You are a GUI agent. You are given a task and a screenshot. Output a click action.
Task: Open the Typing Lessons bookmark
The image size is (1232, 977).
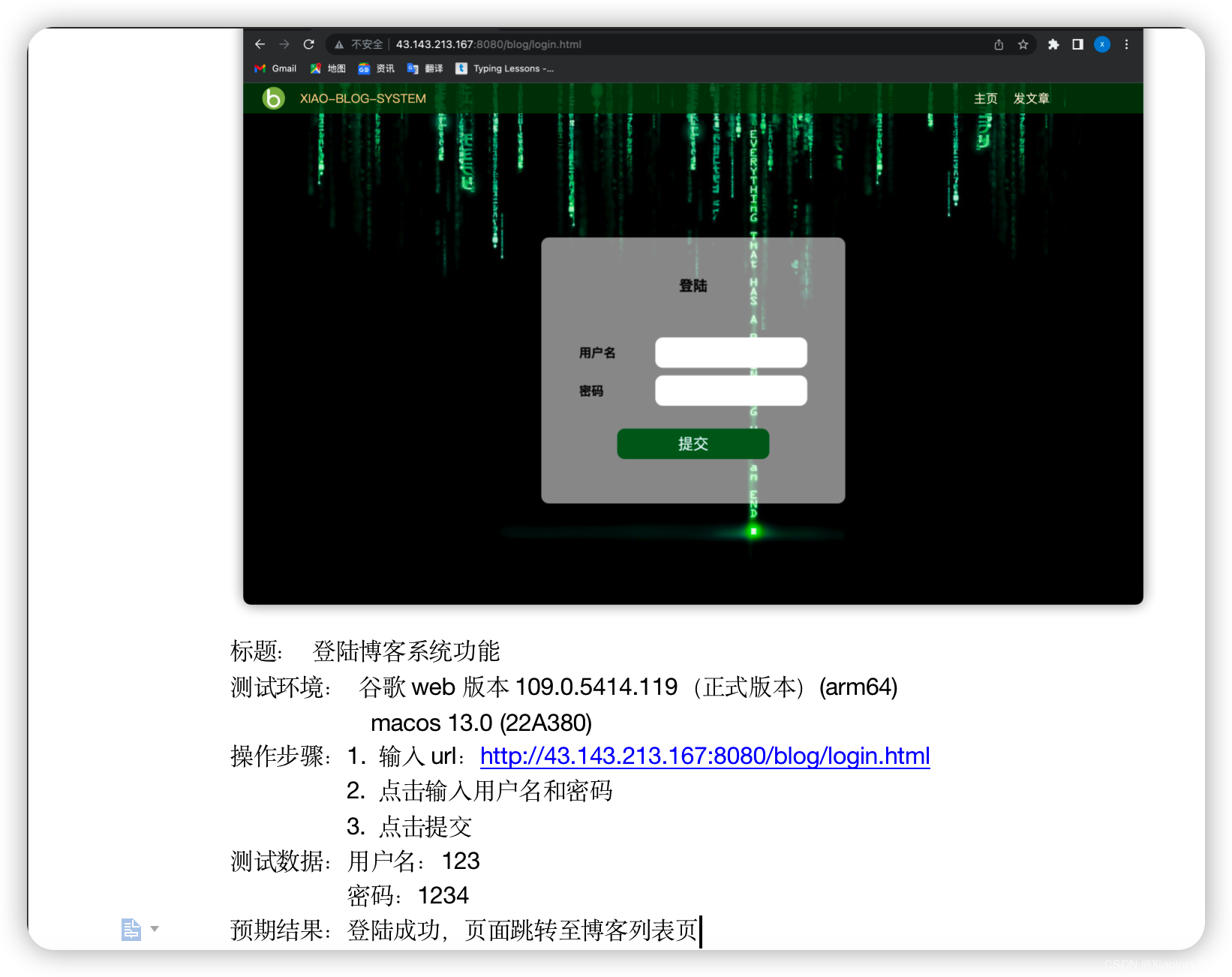click(504, 68)
